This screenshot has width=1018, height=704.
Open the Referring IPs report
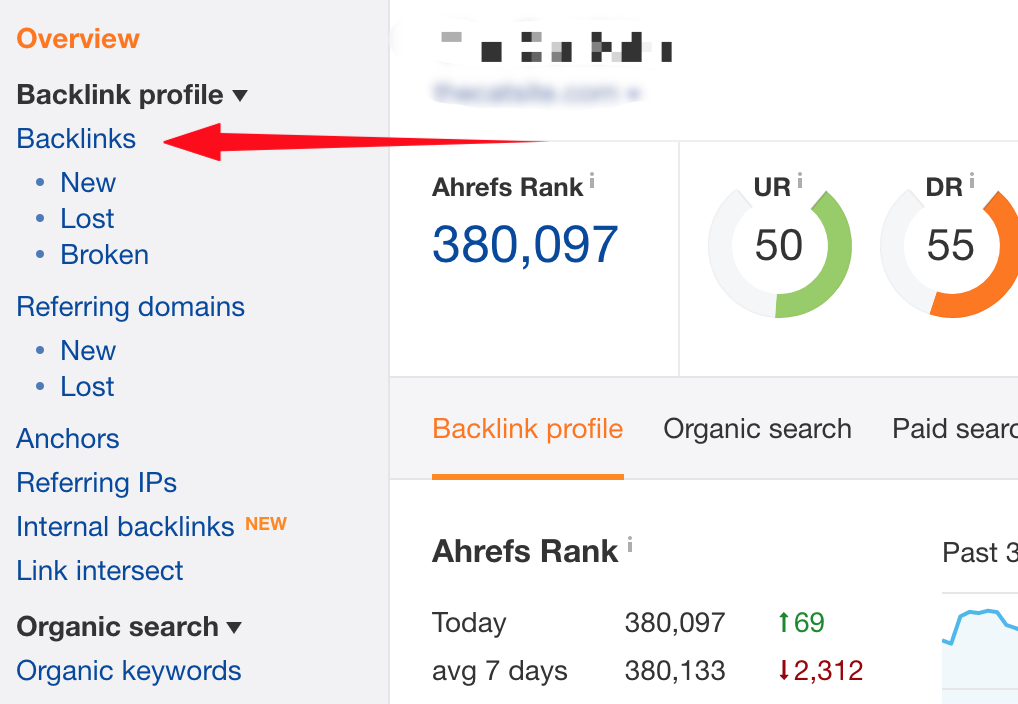point(97,483)
